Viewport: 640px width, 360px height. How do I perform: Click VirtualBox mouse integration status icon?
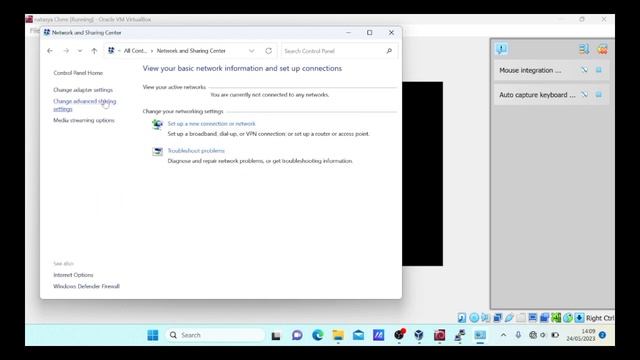click(x=568, y=318)
